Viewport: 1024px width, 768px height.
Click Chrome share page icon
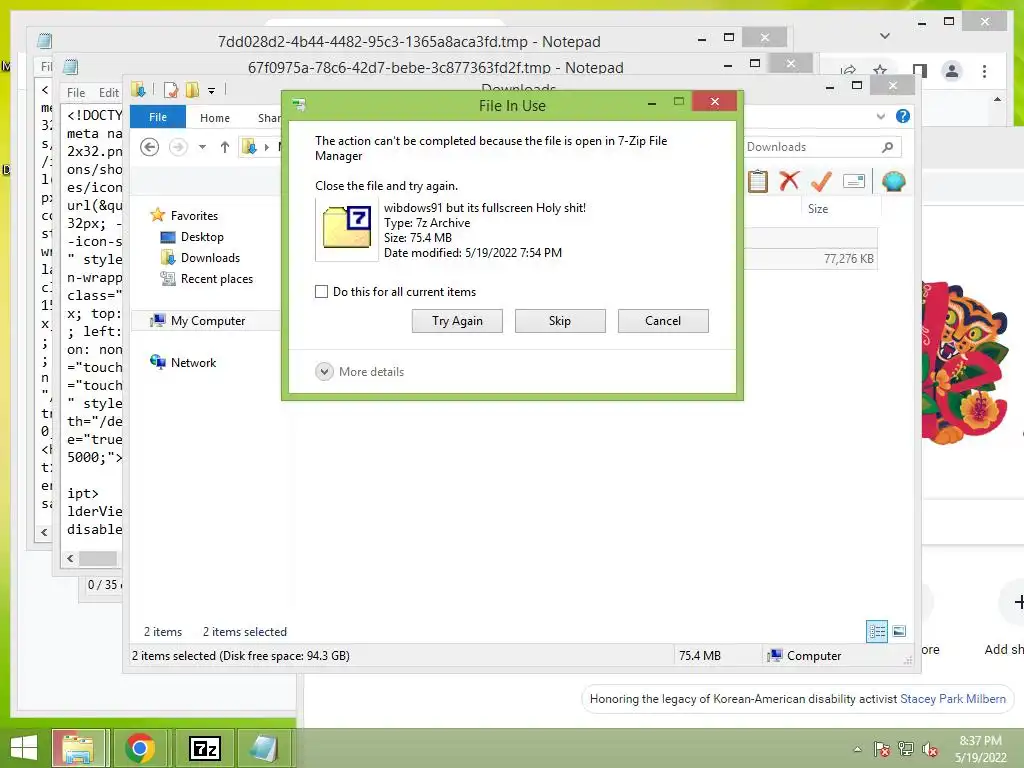point(848,71)
